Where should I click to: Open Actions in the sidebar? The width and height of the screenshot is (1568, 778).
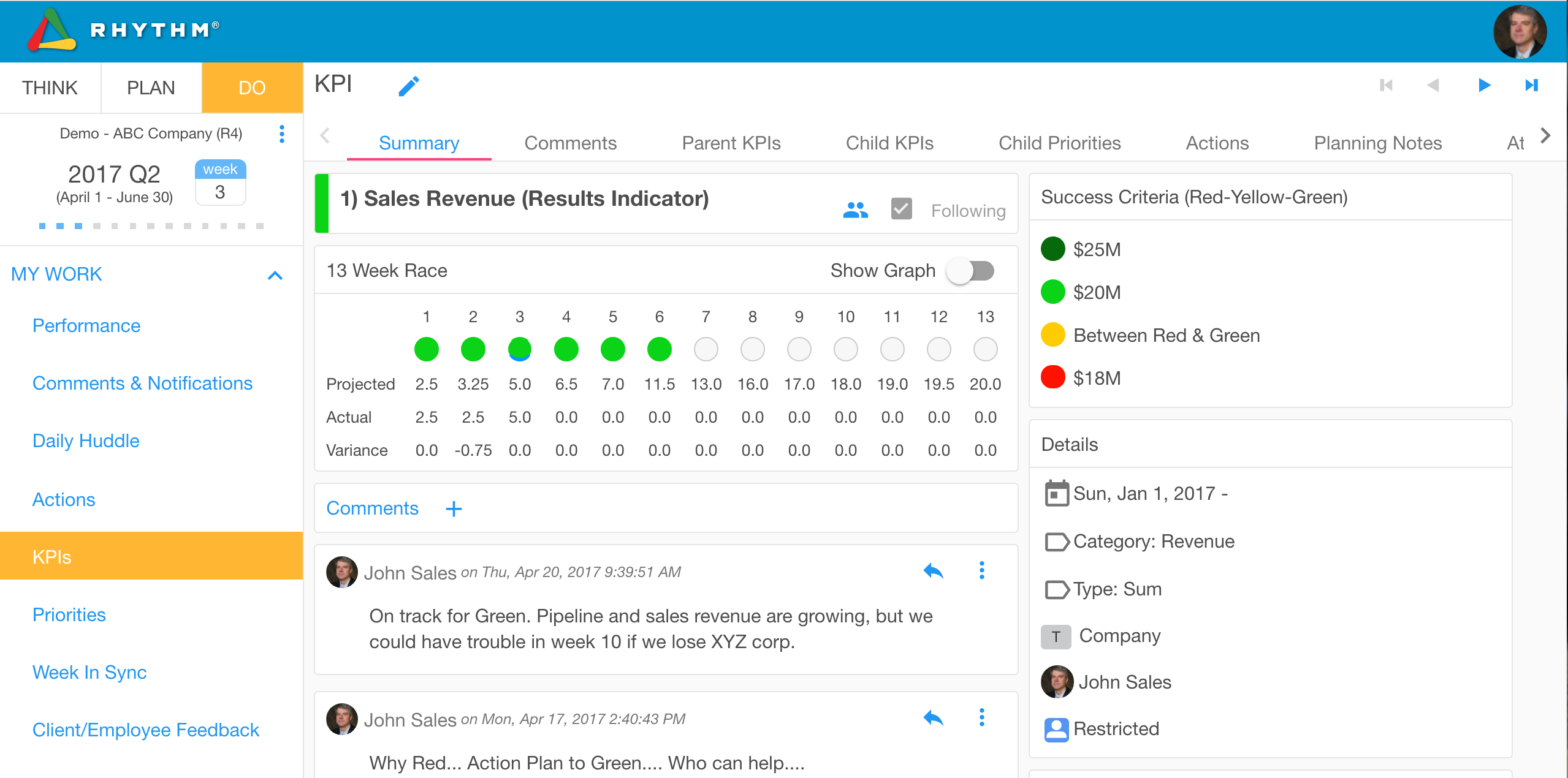pyautogui.click(x=64, y=500)
